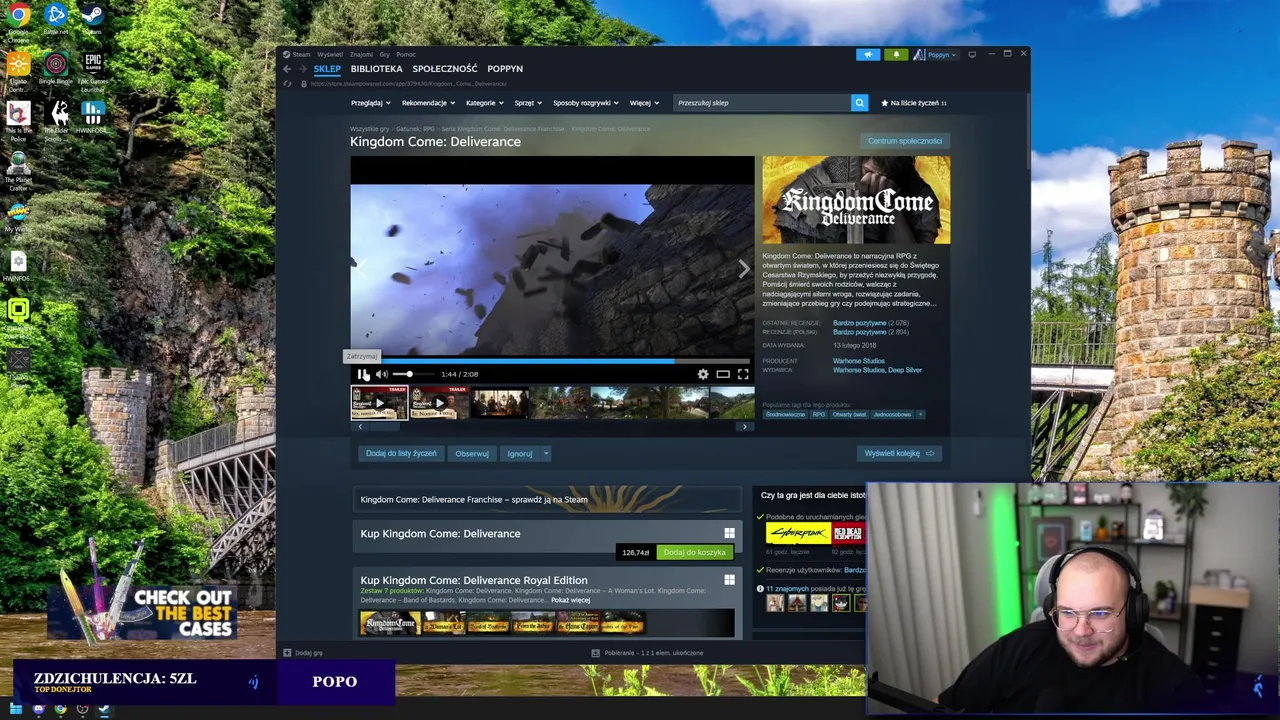Focus the Przeszukaj sklep search field
Image resolution: width=1280 pixels, height=720 pixels.
pos(762,102)
